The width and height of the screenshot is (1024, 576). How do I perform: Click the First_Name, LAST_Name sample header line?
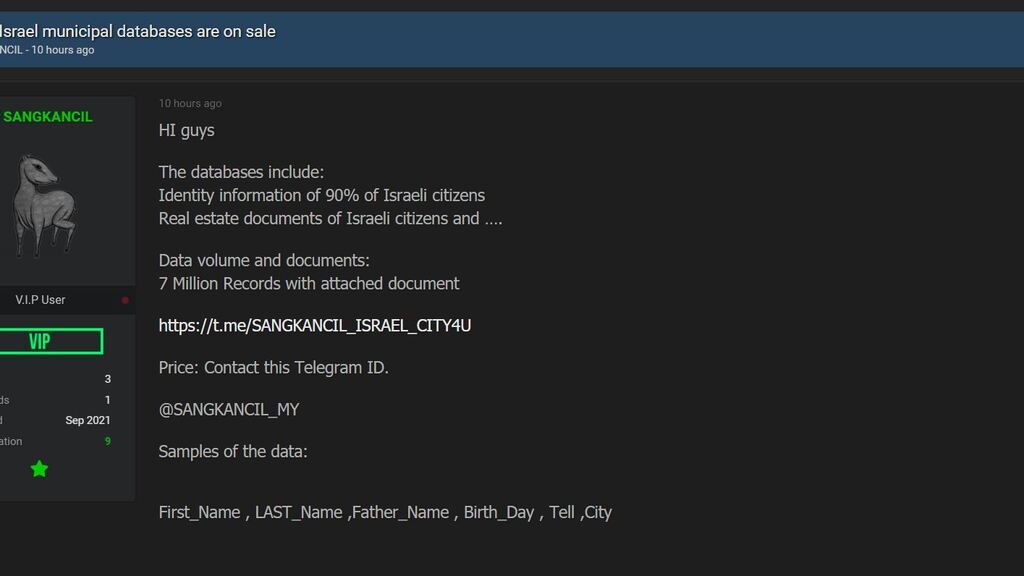coord(385,513)
